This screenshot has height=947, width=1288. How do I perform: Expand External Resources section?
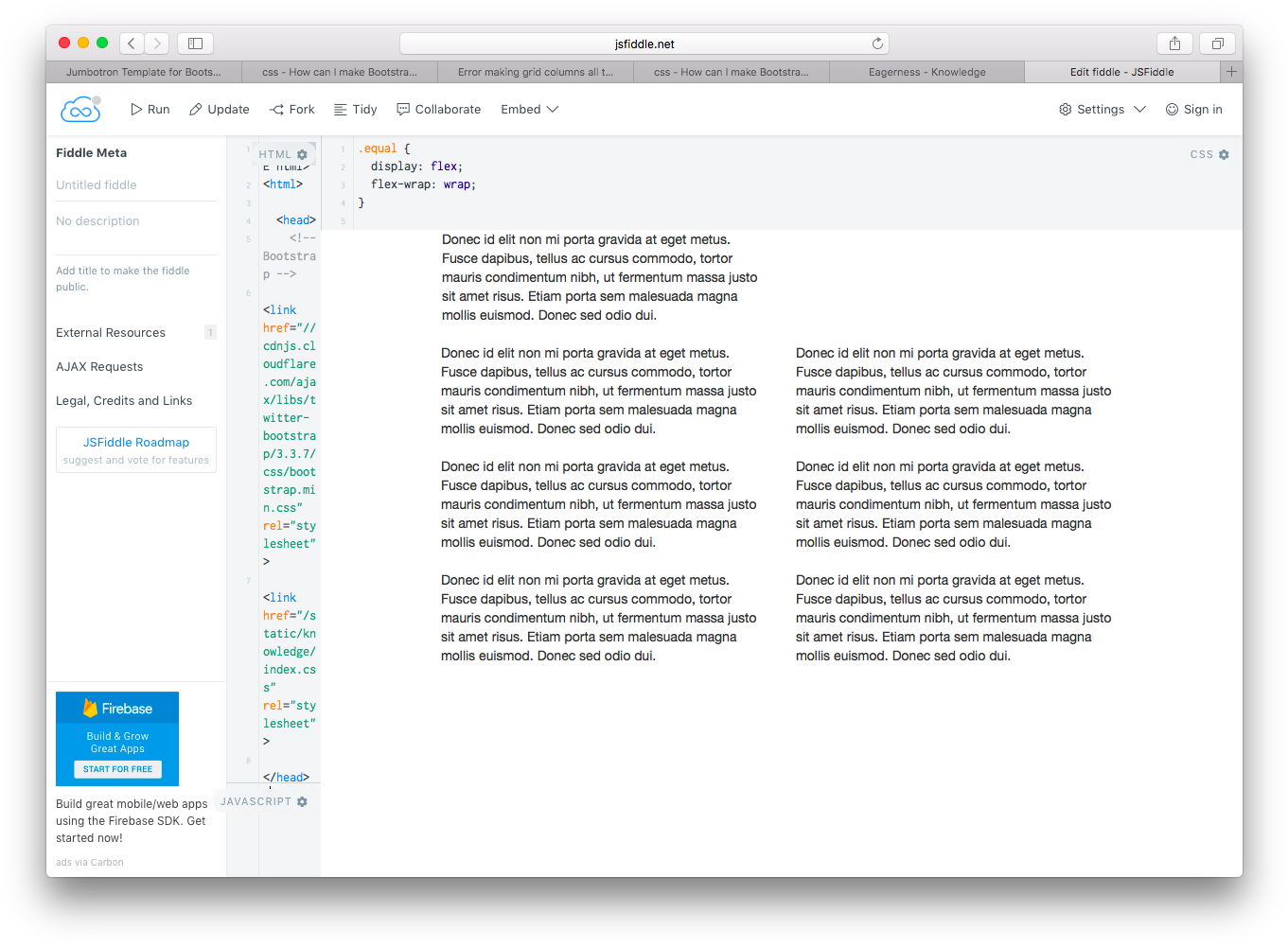(111, 333)
